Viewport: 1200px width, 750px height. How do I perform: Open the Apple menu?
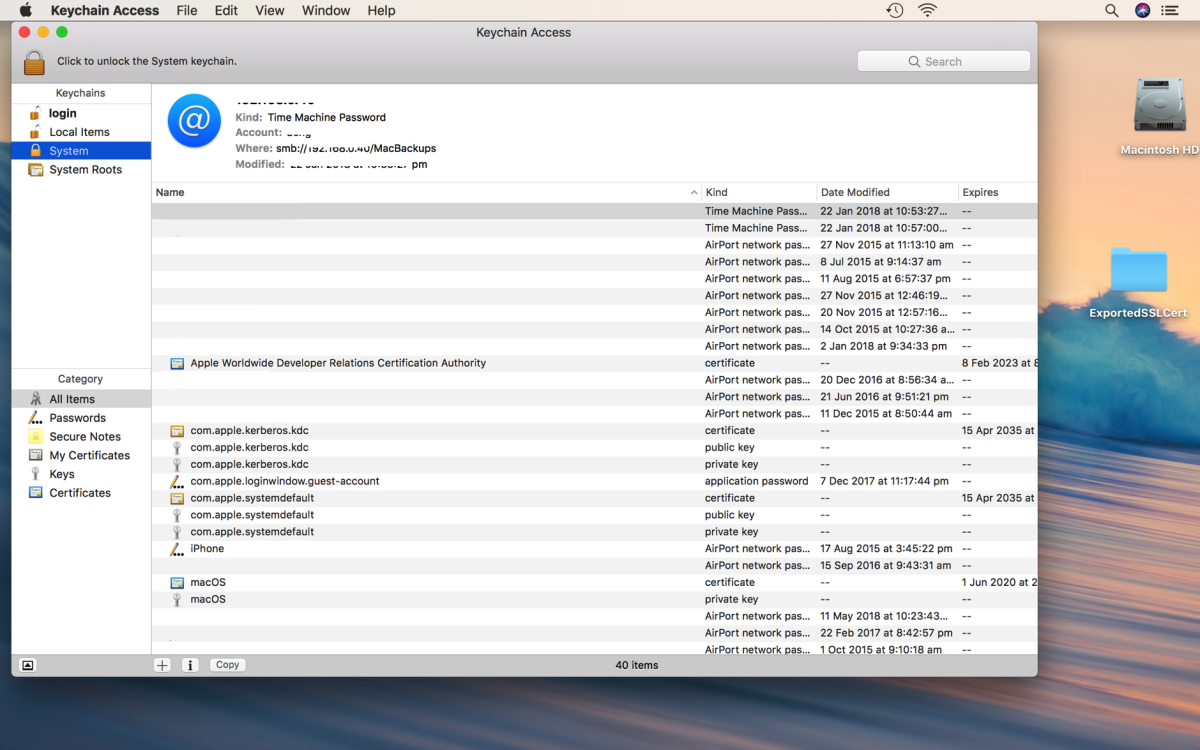point(26,10)
